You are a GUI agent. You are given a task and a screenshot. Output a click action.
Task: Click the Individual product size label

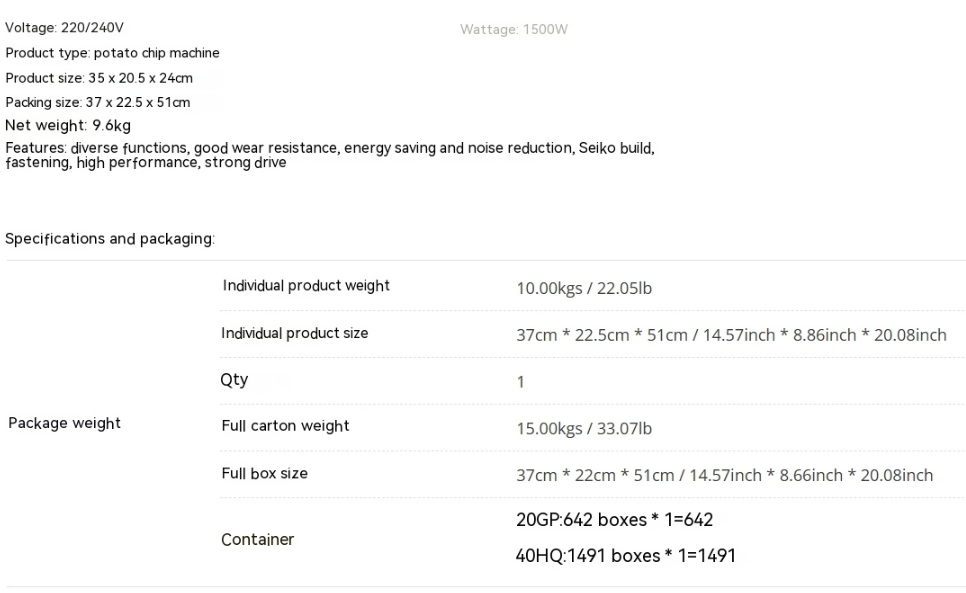click(294, 333)
